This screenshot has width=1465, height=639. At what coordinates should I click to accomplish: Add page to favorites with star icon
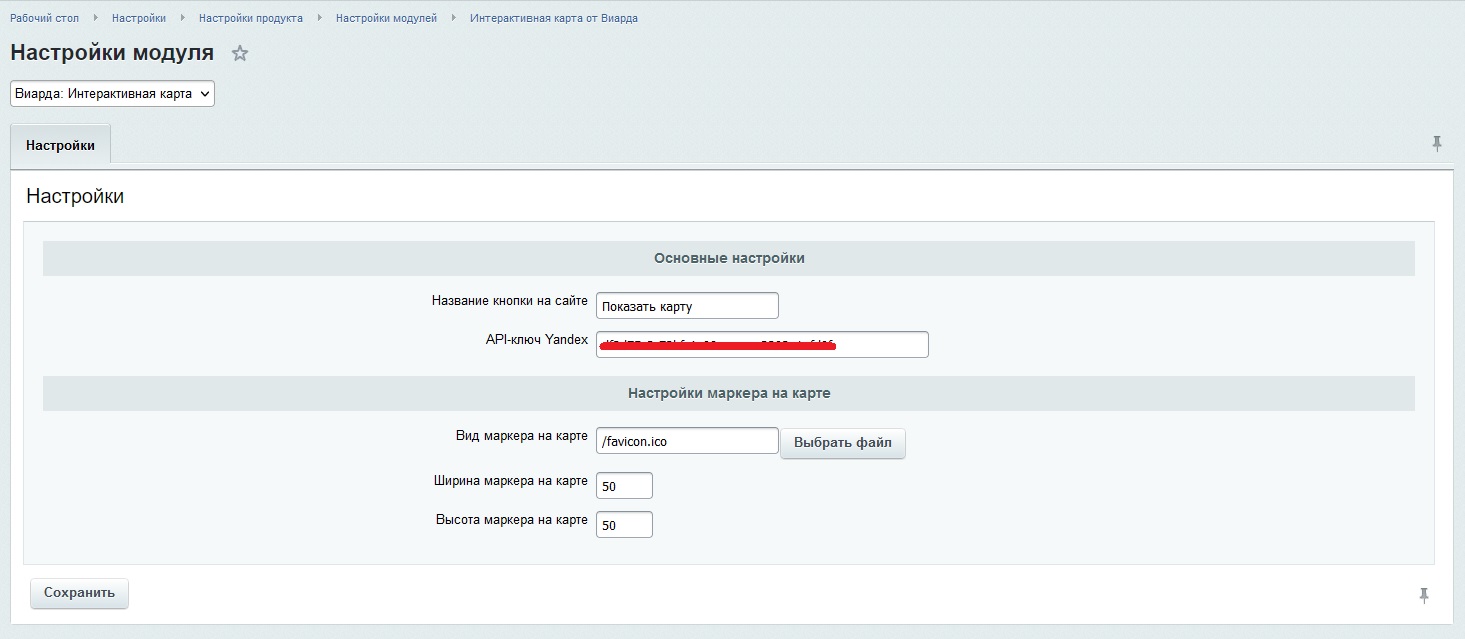tap(240, 54)
